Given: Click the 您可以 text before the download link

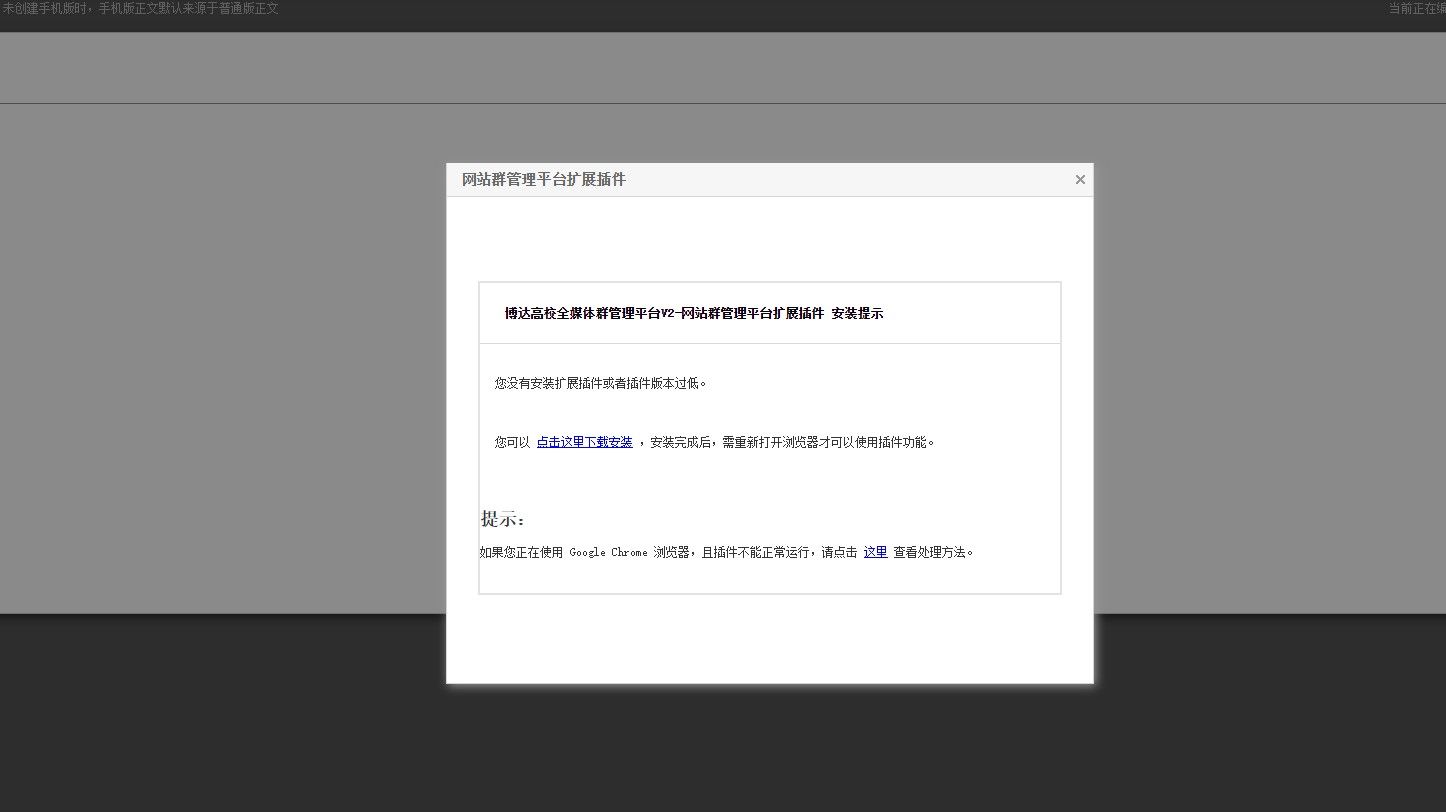Looking at the screenshot, I should pyautogui.click(x=512, y=442).
